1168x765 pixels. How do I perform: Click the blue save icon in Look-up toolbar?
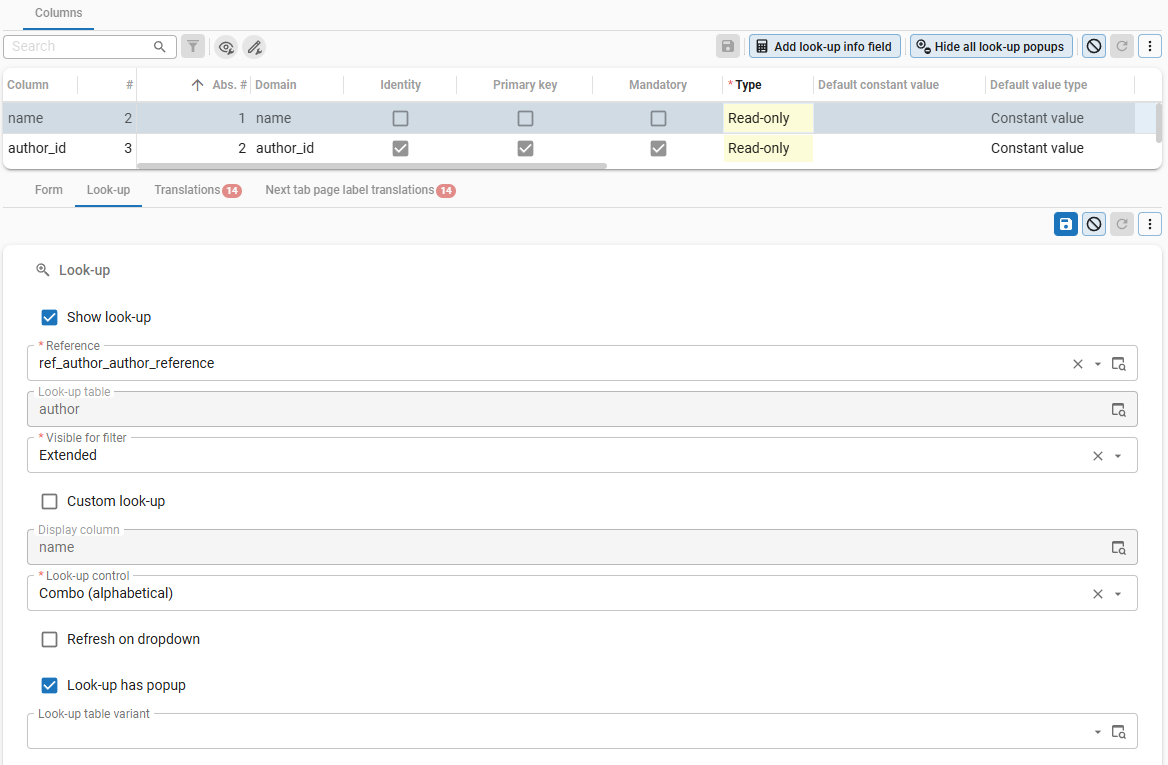pos(1066,224)
